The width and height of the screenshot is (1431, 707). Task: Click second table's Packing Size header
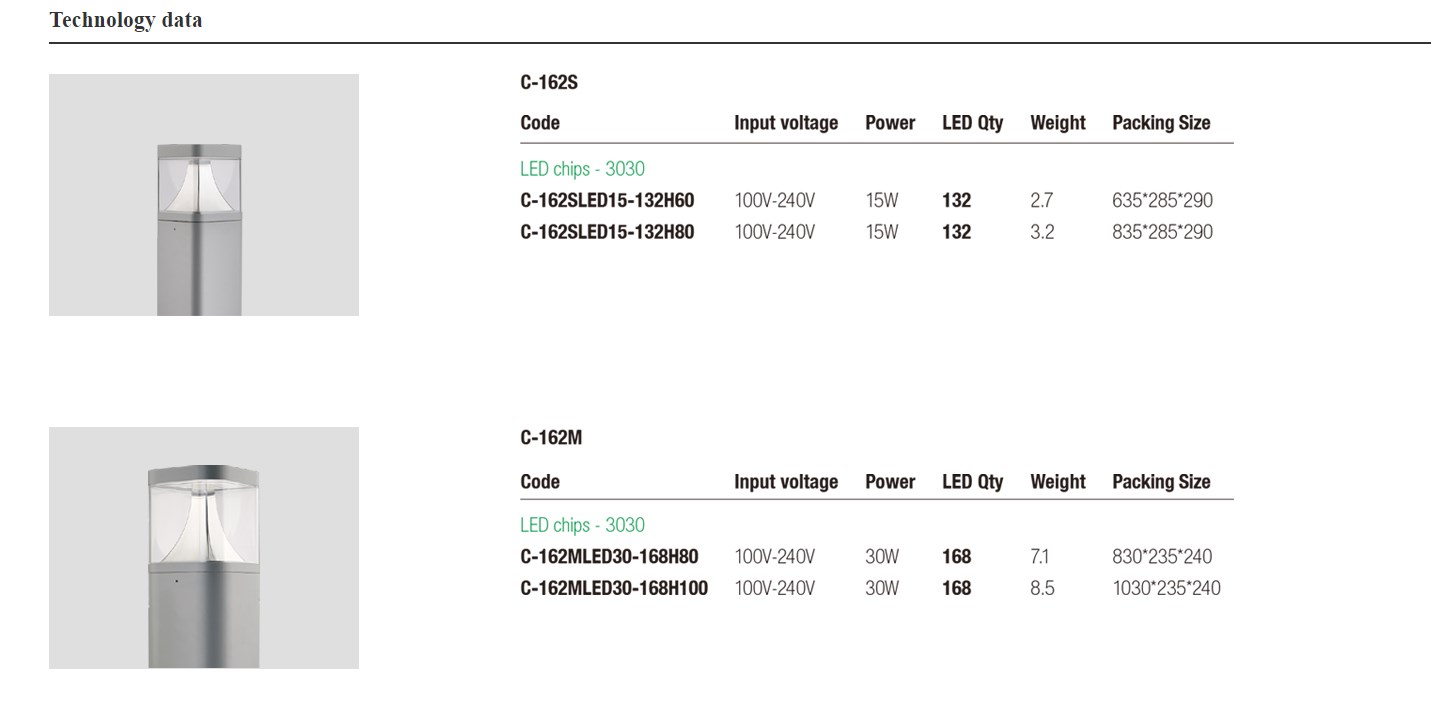pos(1161,482)
